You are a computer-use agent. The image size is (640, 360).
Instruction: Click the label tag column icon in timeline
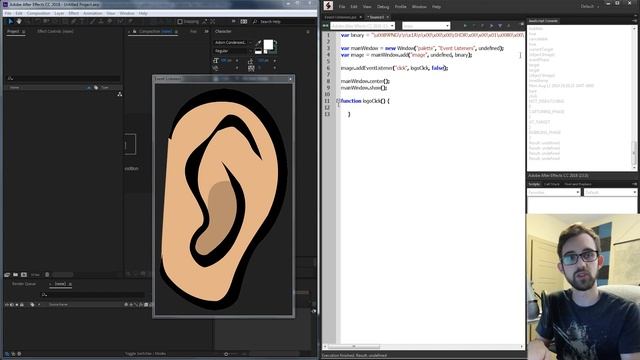pyautogui.click(x=32, y=304)
